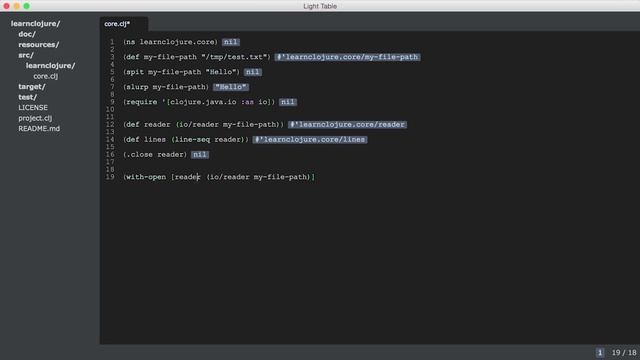Expand the doc/ folder
This screenshot has height=360, width=640.
[x=27, y=34]
